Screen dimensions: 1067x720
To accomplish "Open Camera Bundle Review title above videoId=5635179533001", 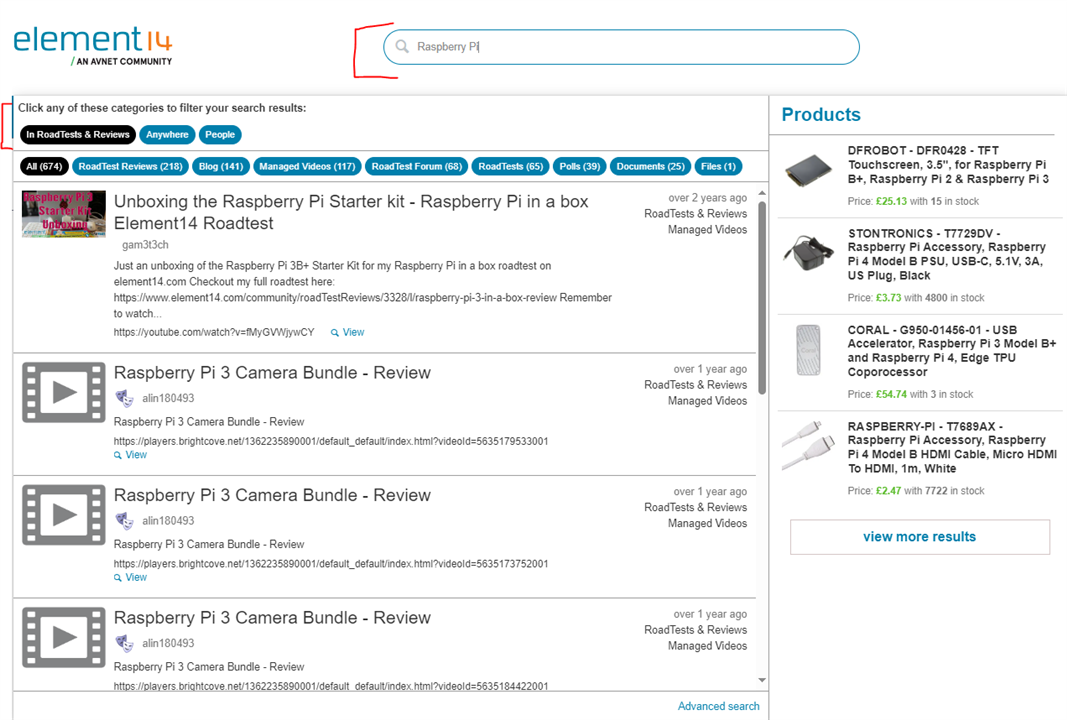I will tap(272, 373).
